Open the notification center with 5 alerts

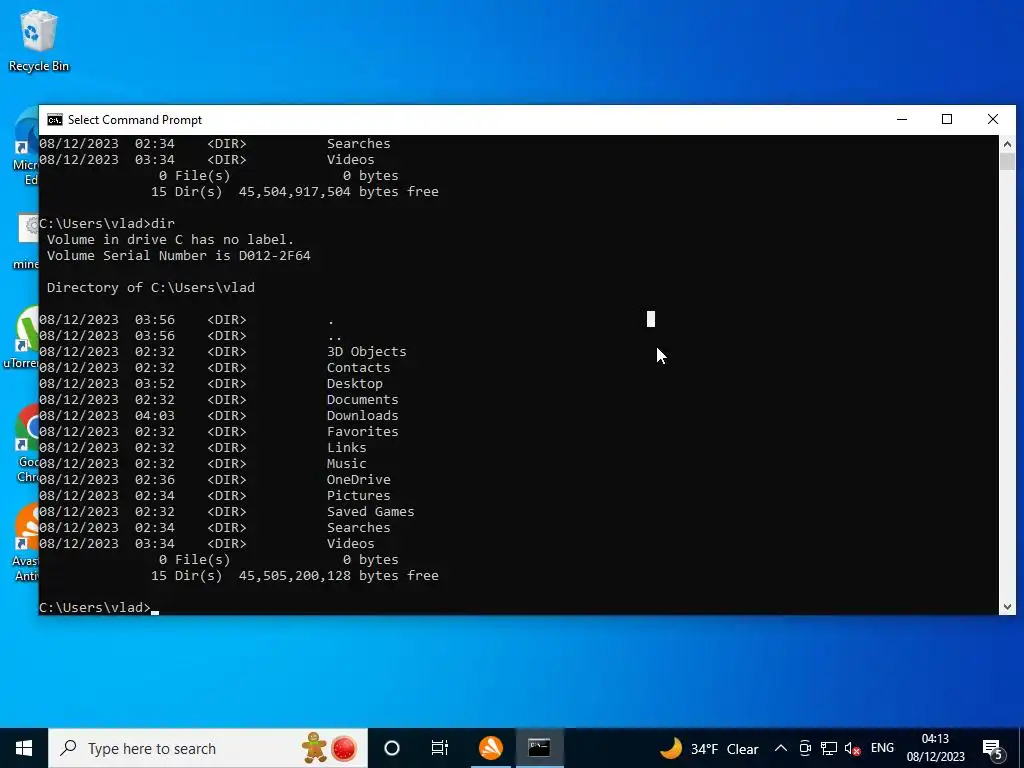(x=993, y=748)
